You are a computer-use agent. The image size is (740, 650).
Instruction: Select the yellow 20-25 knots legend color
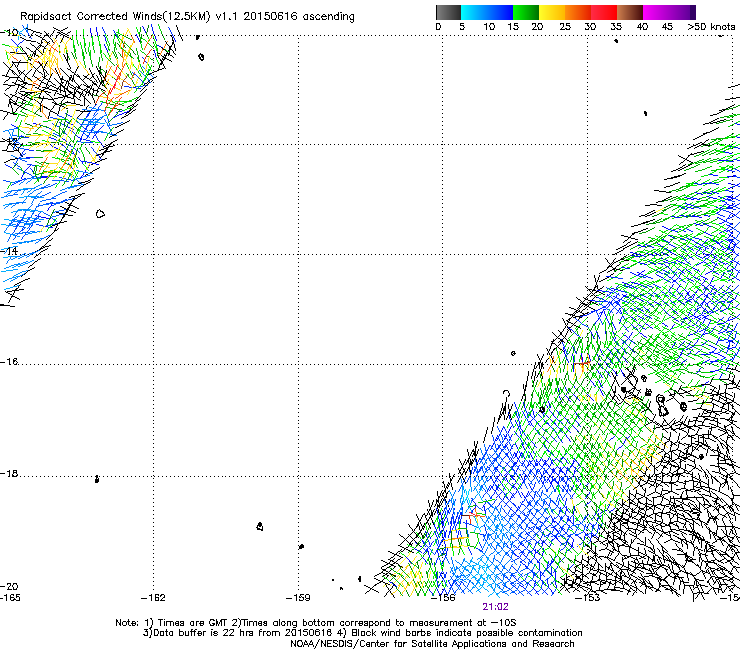click(552, 12)
